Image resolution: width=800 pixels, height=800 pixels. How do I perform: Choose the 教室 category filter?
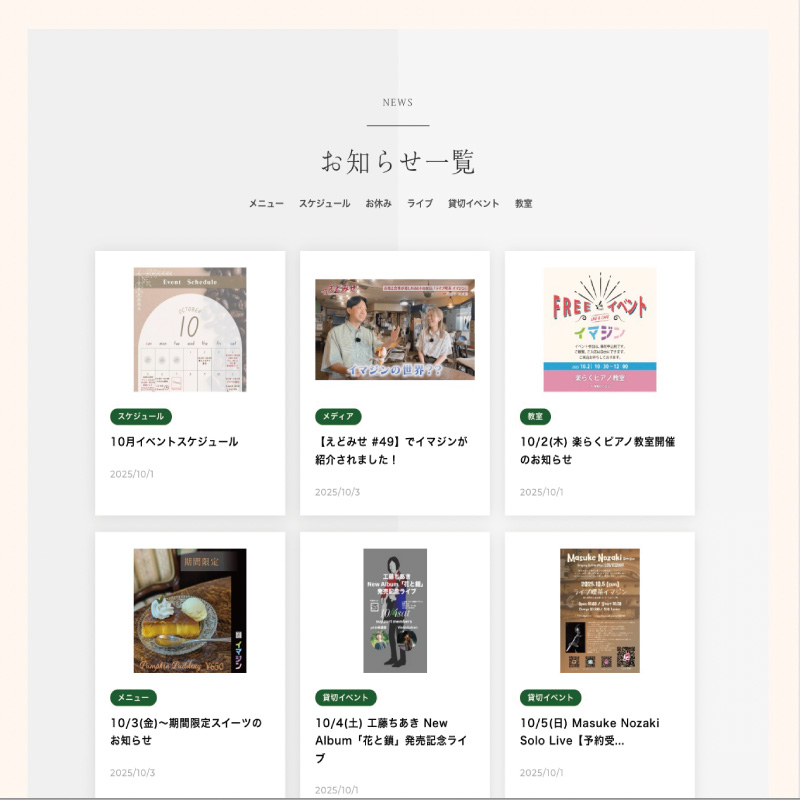click(523, 204)
